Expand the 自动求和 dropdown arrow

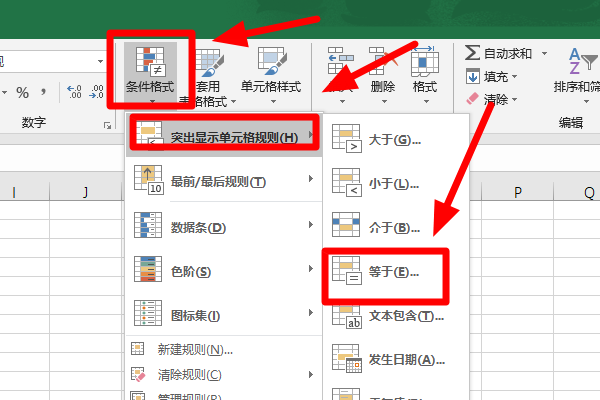[x=544, y=53]
